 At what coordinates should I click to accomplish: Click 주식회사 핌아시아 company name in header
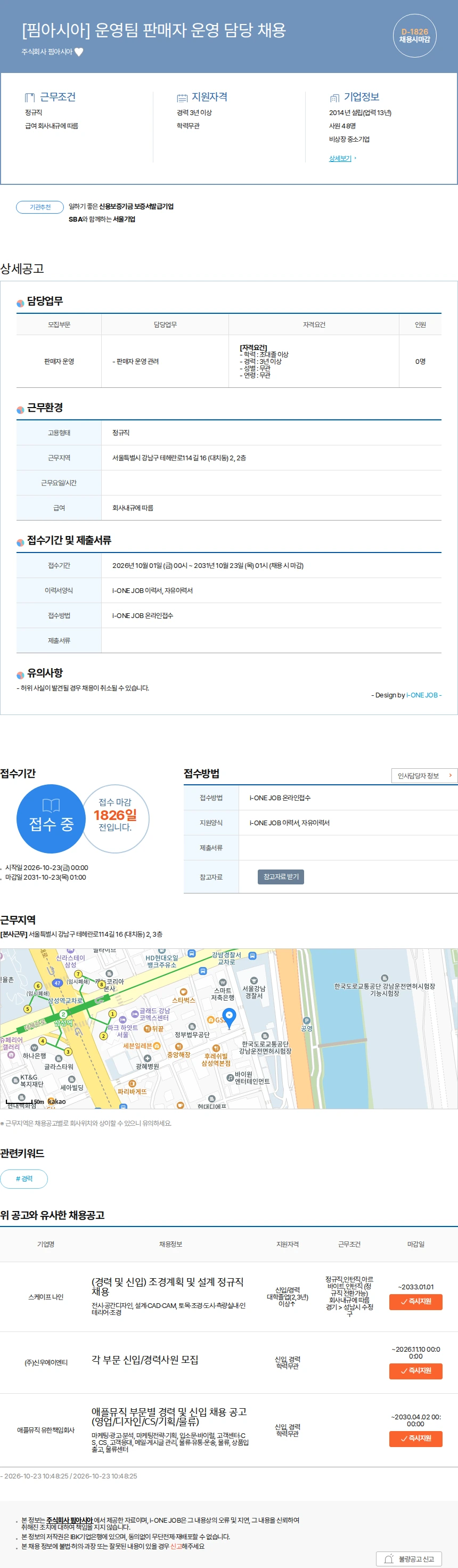(47, 52)
